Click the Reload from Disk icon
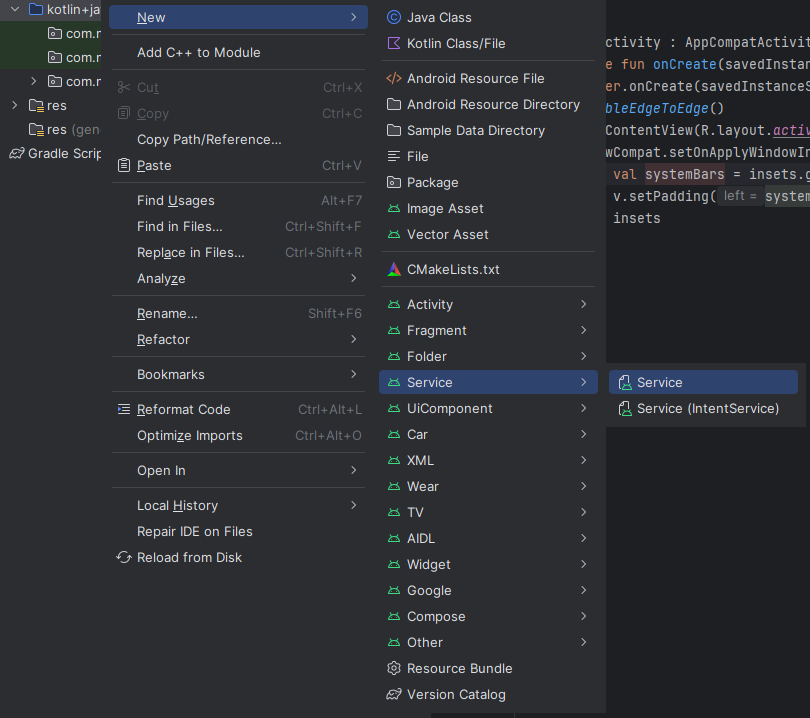The image size is (810, 718). (x=124, y=557)
